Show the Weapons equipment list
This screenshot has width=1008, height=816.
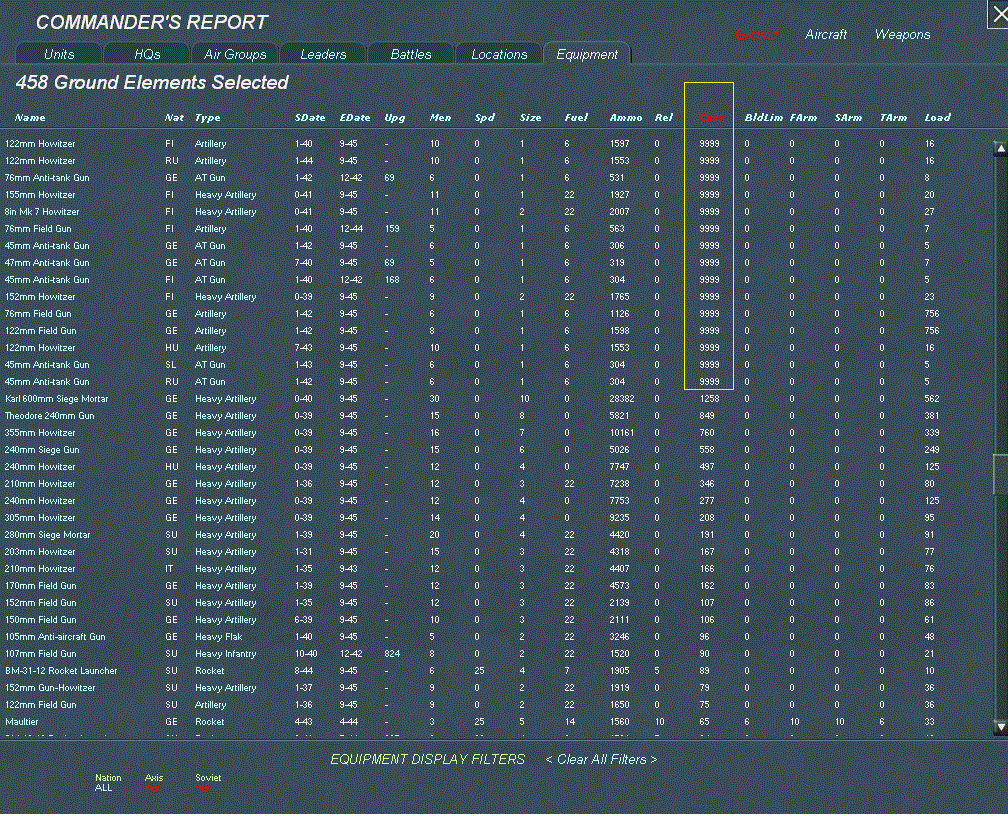click(x=903, y=35)
